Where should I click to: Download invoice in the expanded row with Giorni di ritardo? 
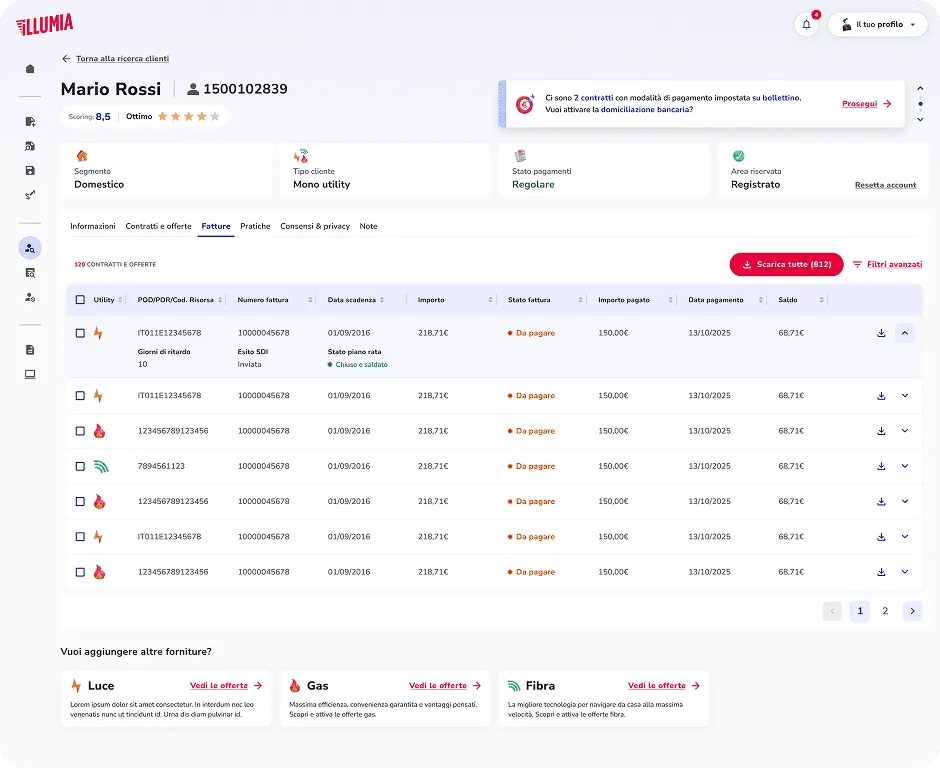(x=881, y=333)
